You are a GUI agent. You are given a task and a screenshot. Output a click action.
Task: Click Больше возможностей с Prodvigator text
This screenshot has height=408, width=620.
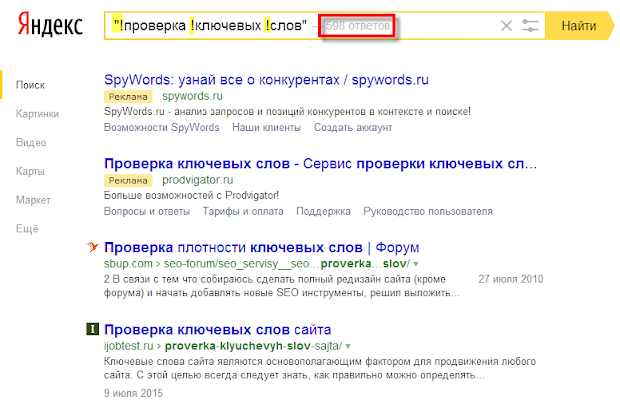(x=191, y=195)
